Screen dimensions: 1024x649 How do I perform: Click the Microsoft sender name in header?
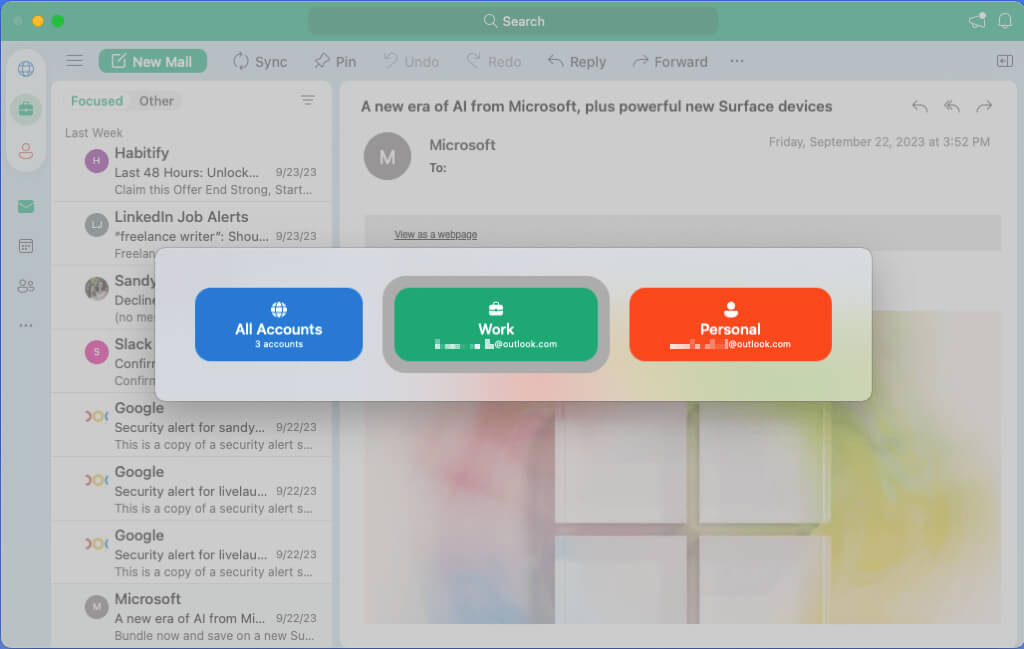(x=462, y=145)
